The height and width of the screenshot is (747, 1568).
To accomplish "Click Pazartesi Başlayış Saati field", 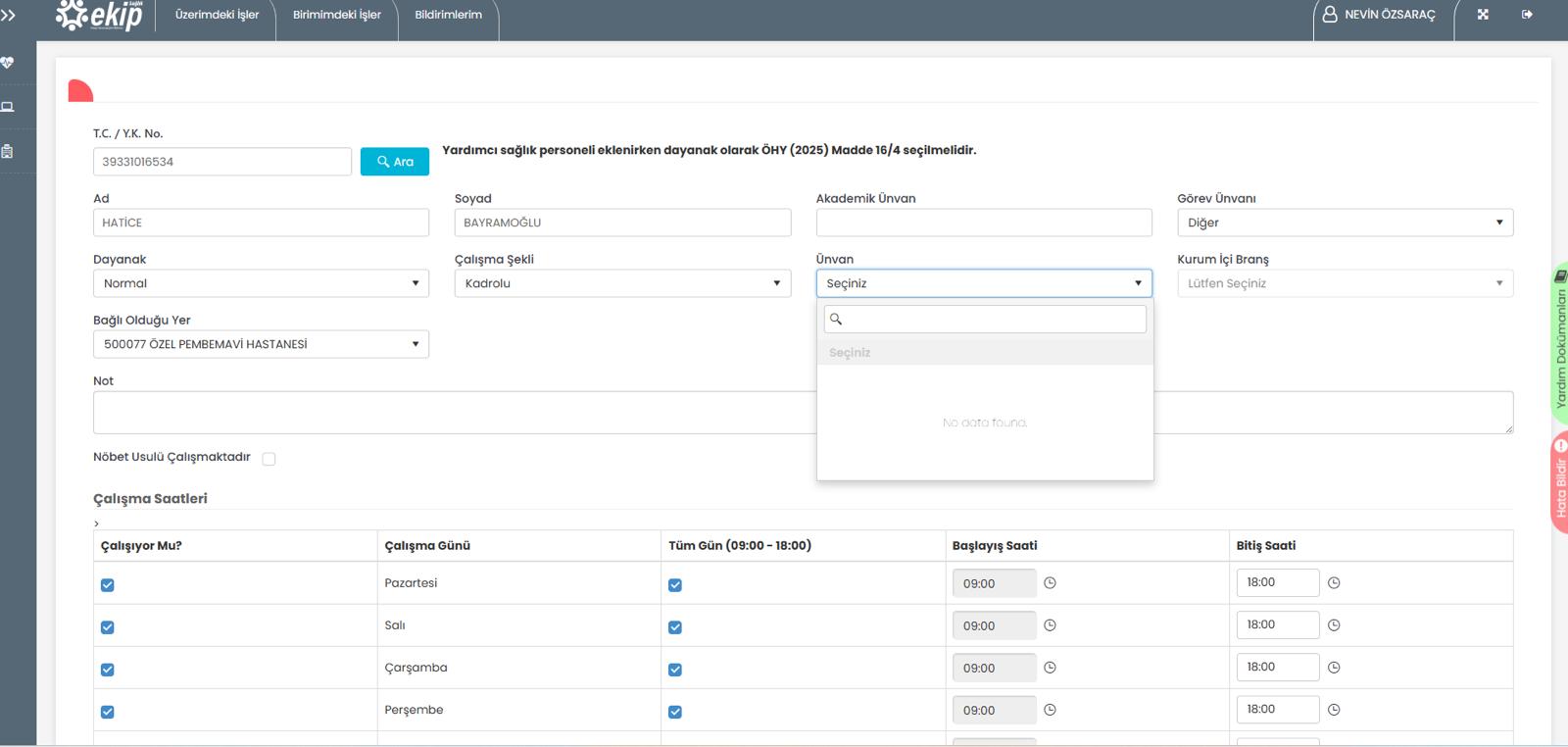I will [x=994, y=583].
